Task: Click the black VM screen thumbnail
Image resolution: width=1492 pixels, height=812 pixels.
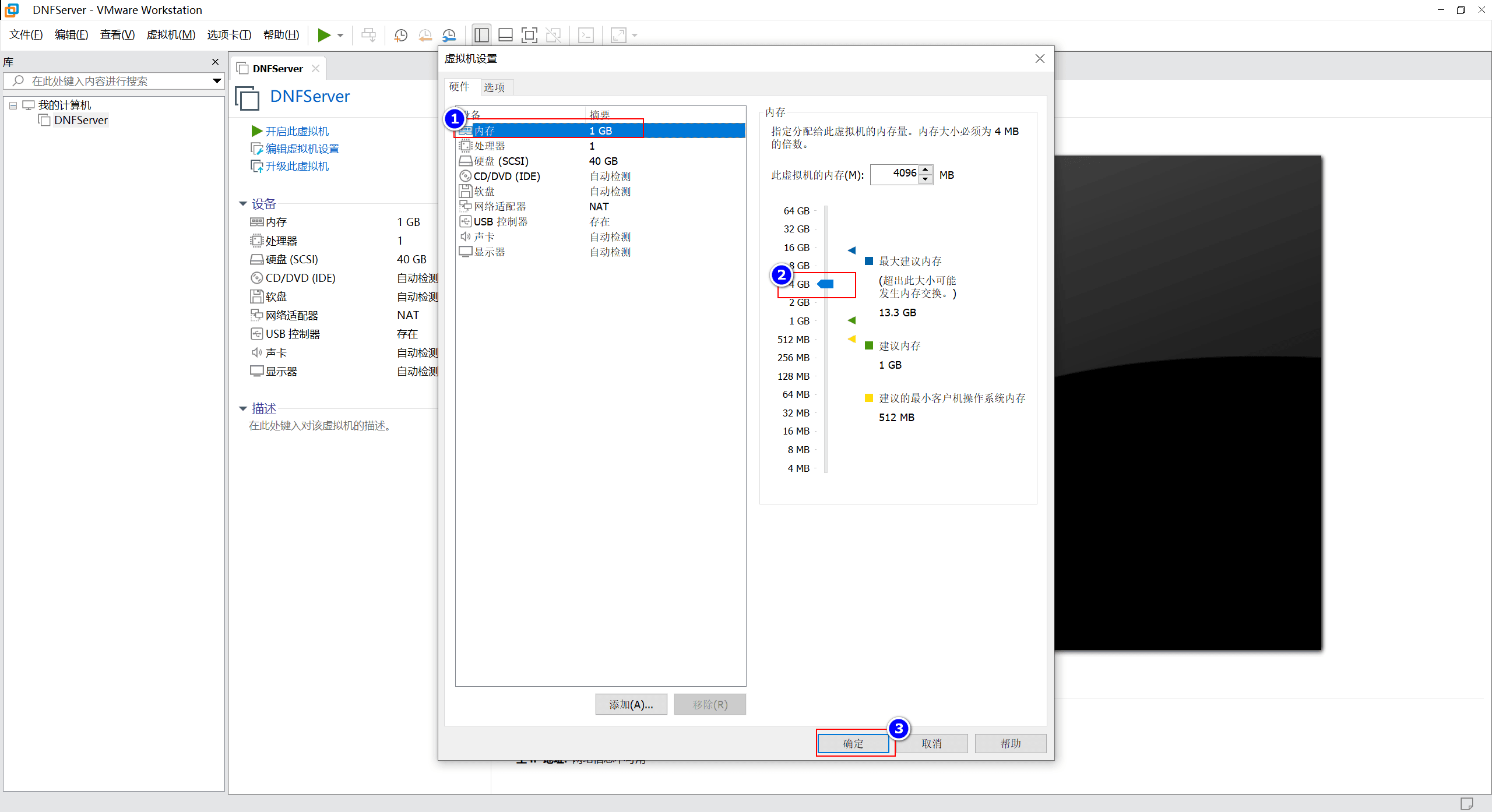Action: (1188, 403)
